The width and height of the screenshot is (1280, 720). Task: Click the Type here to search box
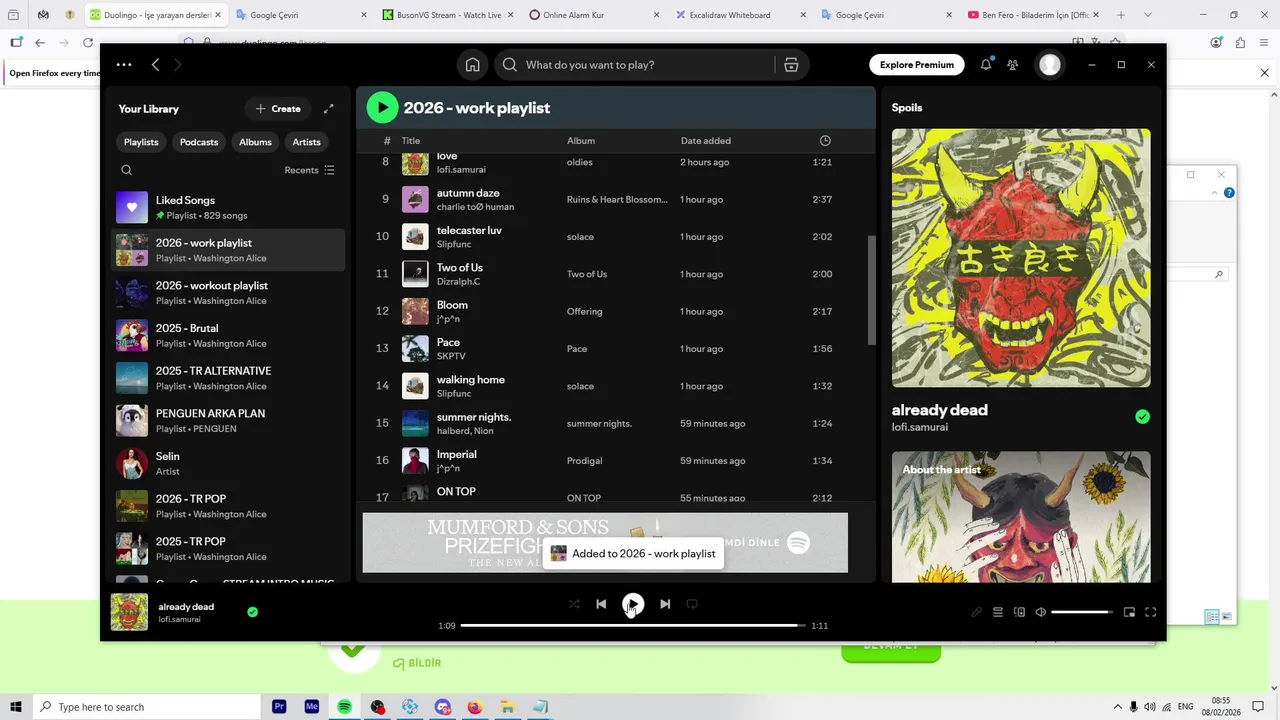pyautogui.click(x=146, y=707)
